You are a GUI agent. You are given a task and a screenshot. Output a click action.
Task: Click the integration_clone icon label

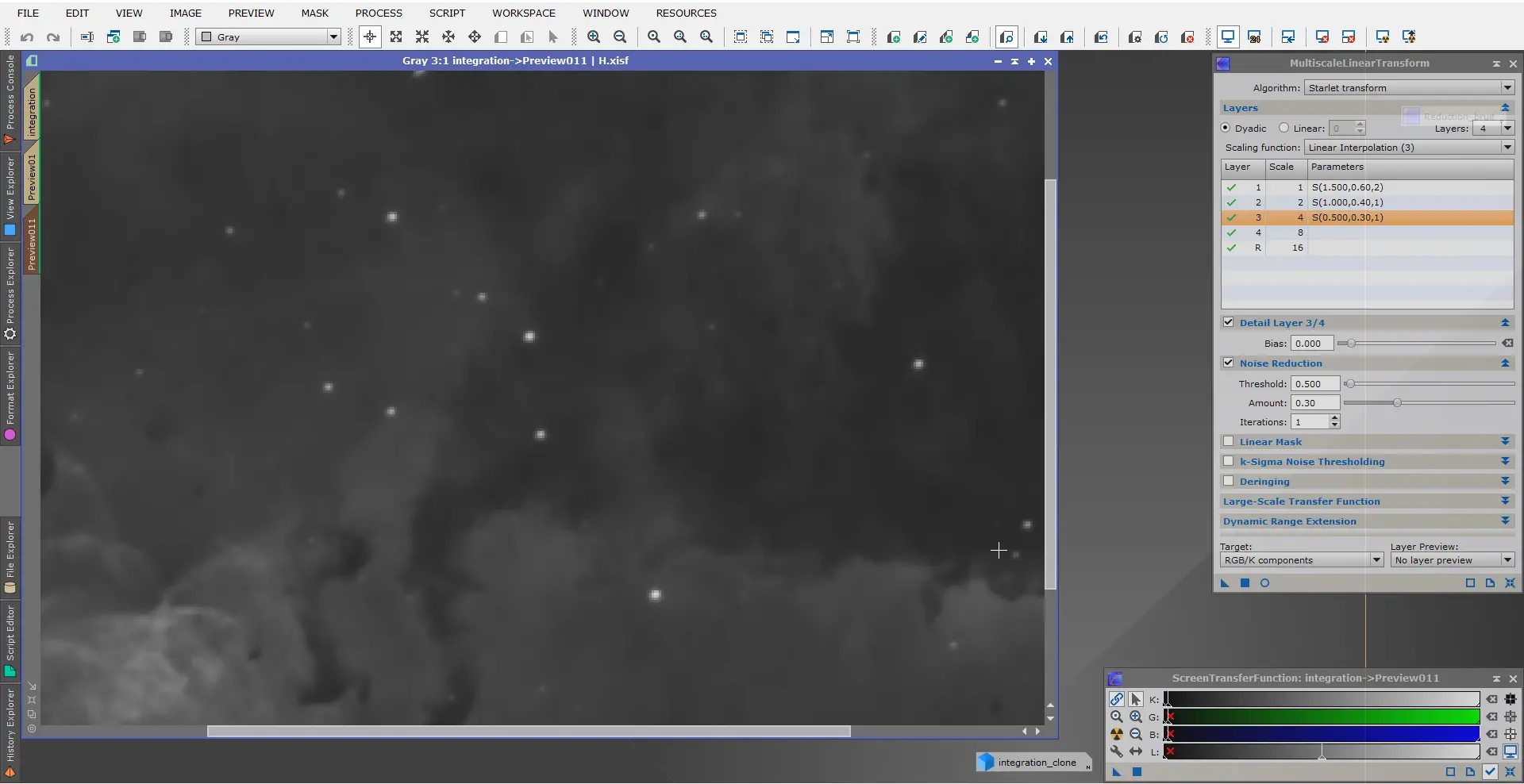[1037, 762]
